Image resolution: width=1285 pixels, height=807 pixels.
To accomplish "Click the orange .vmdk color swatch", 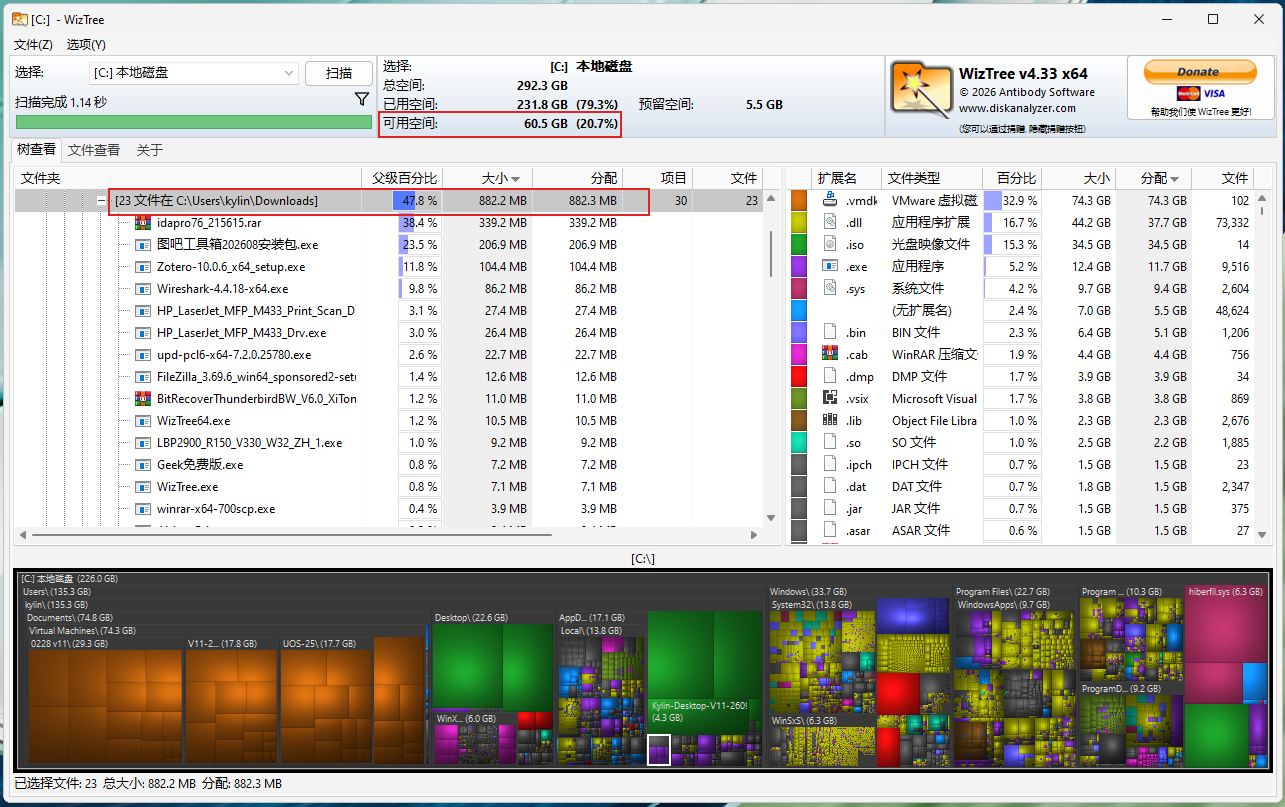I will (799, 200).
